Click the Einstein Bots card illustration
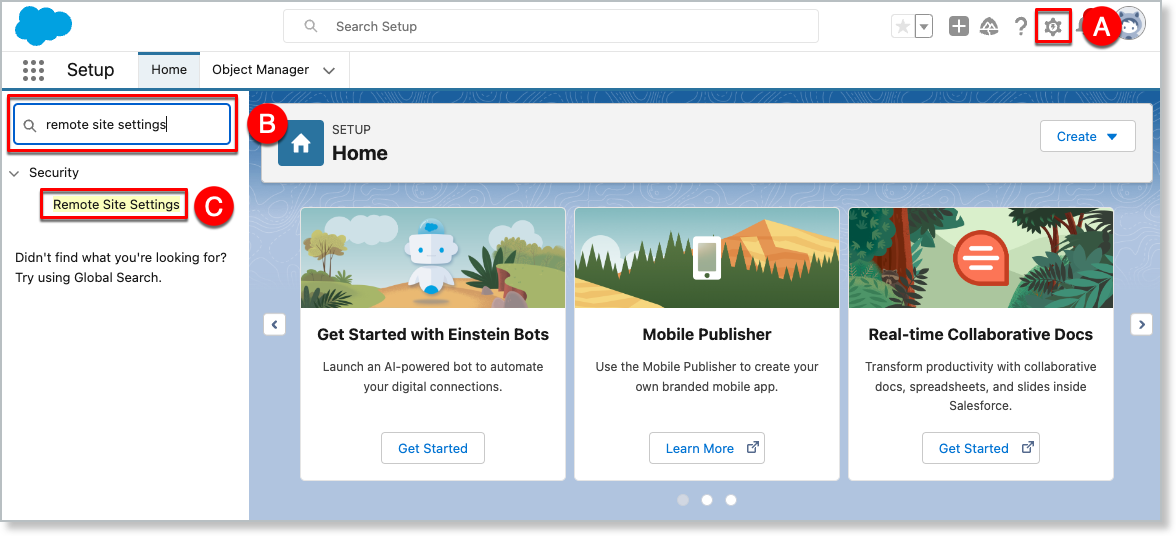 point(433,258)
